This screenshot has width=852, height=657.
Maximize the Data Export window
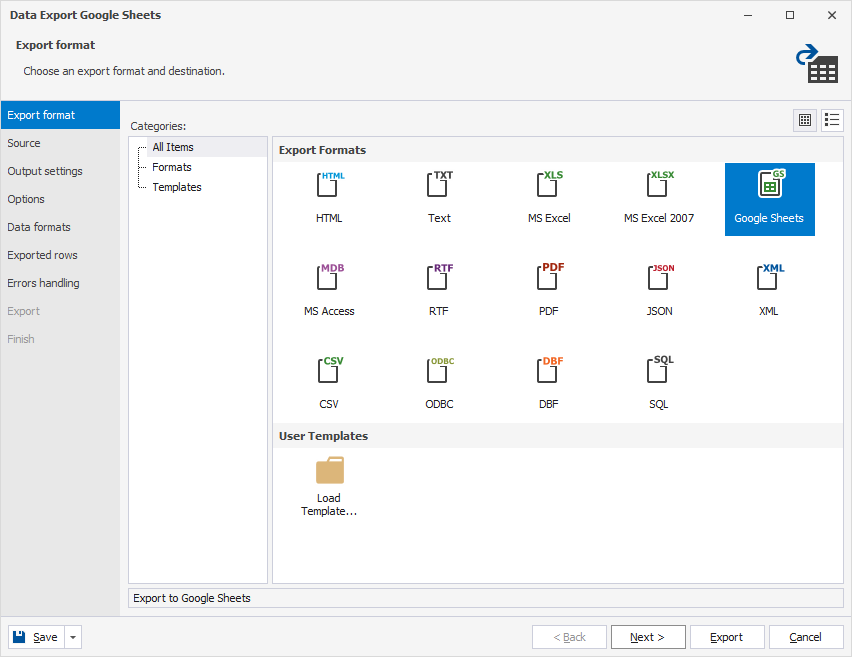tap(790, 15)
